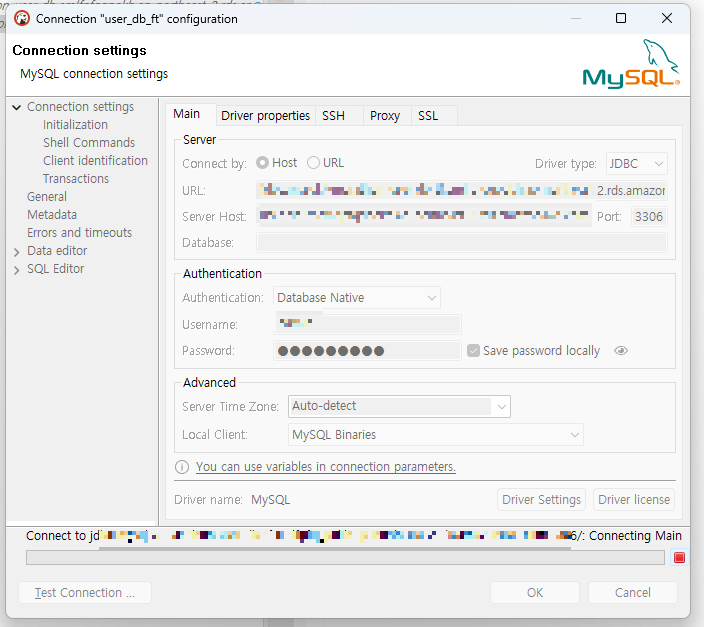Toggle Save password locally checkbox
704x627 pixels.
[x=473, y=350]
